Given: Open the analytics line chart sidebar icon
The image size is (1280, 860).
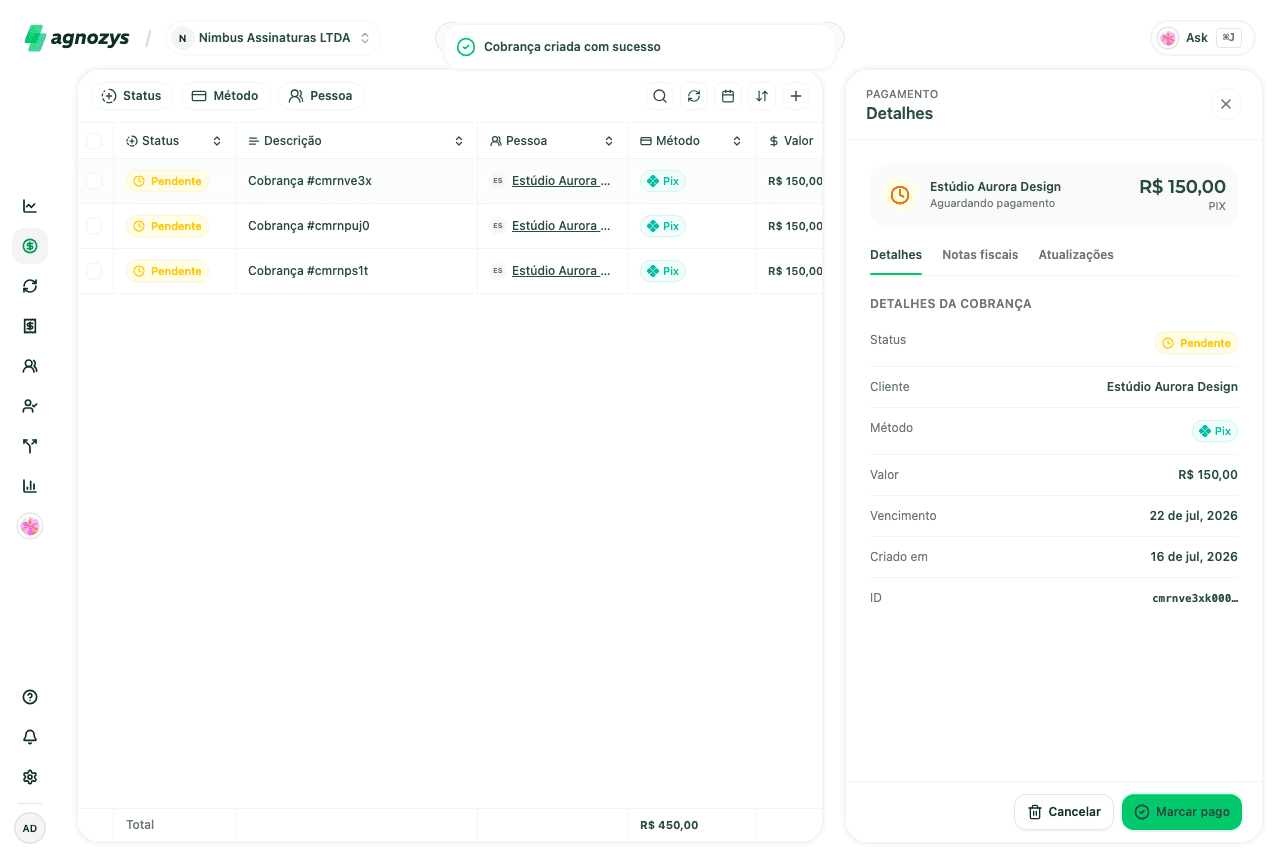Looking at the screenshot, I should point(30,206).
